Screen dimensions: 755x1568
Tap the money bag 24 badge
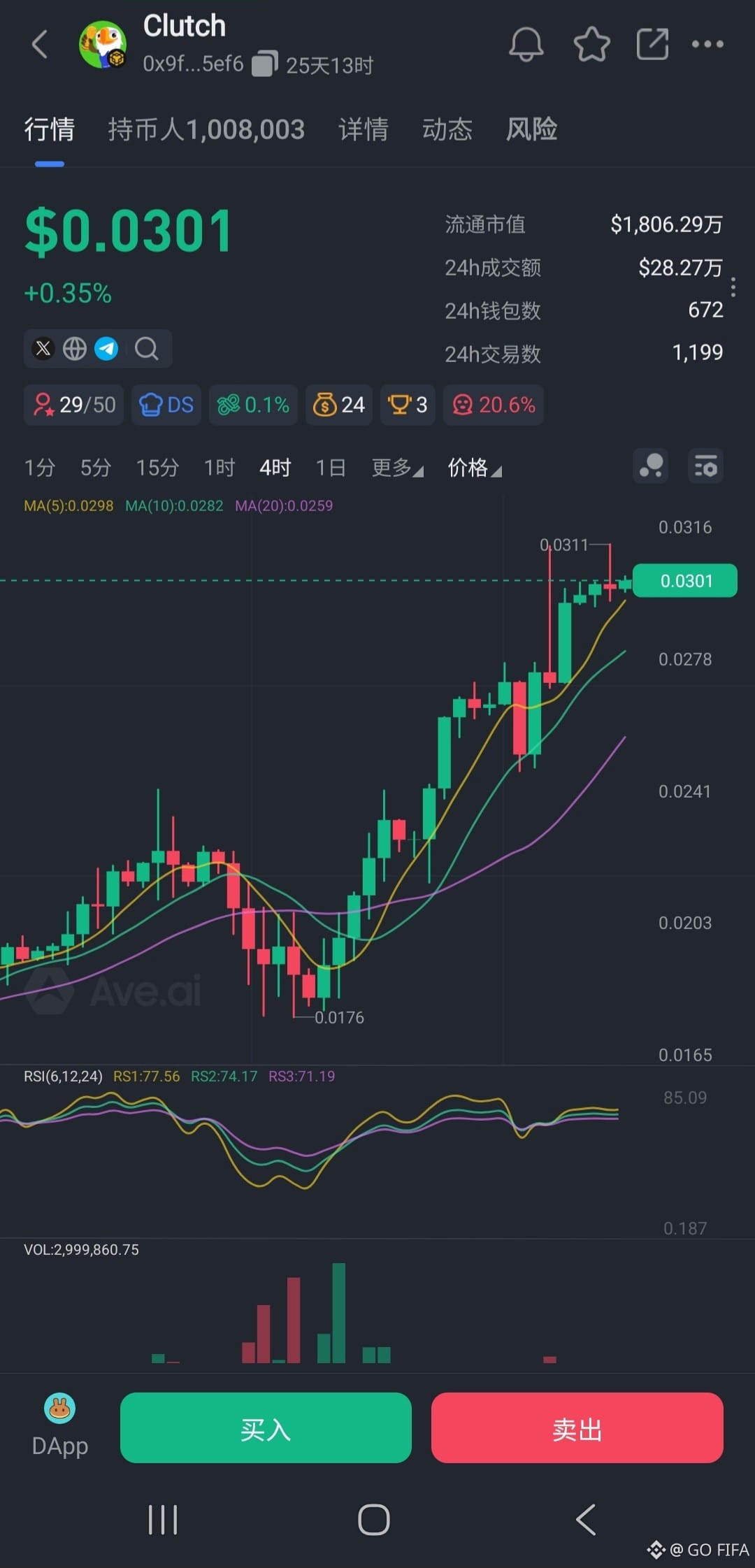pyautogui.click(x=338, y=405)
